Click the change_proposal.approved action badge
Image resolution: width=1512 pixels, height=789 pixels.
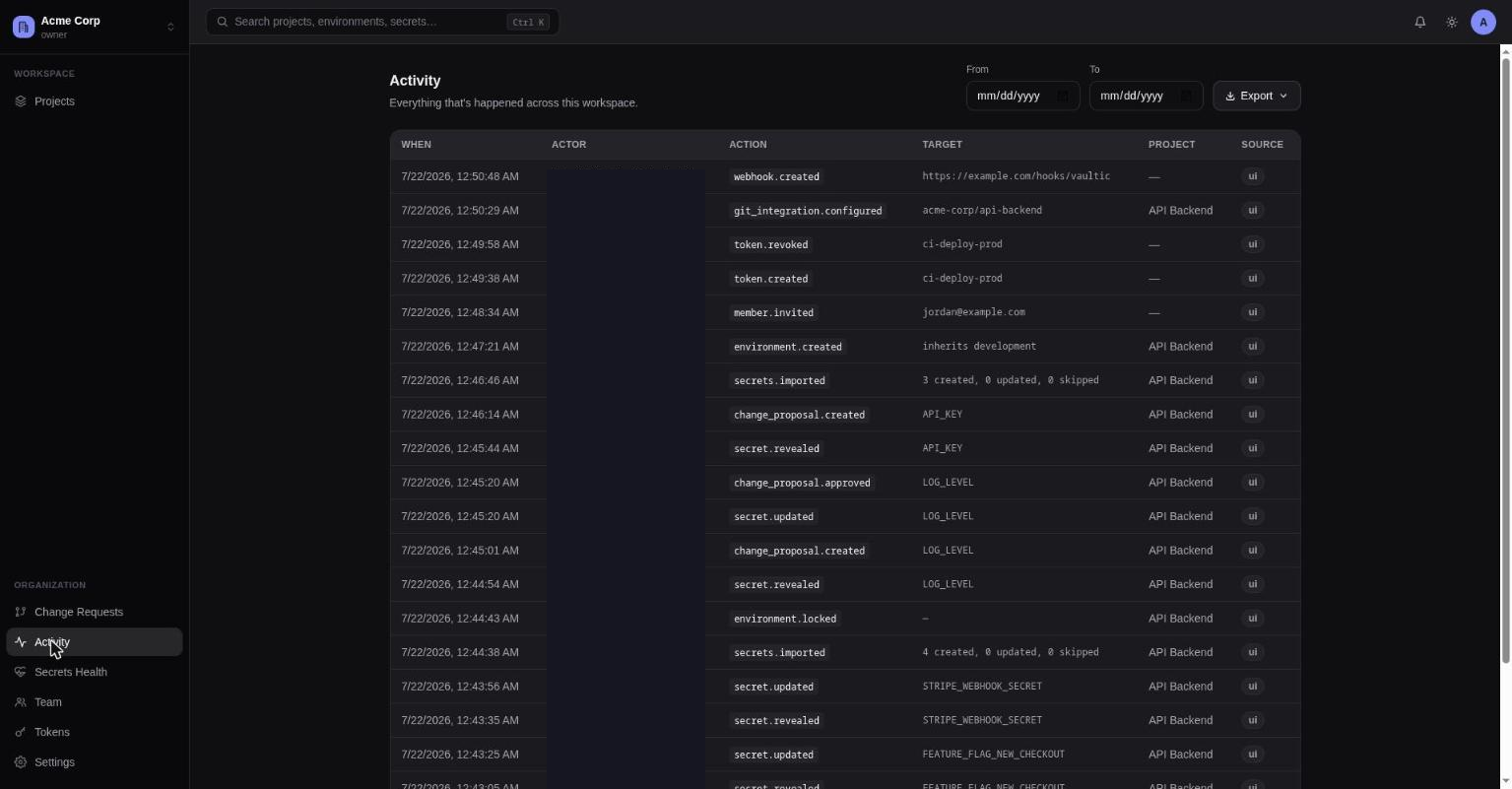pyautogui.click(x=802, y=483)
